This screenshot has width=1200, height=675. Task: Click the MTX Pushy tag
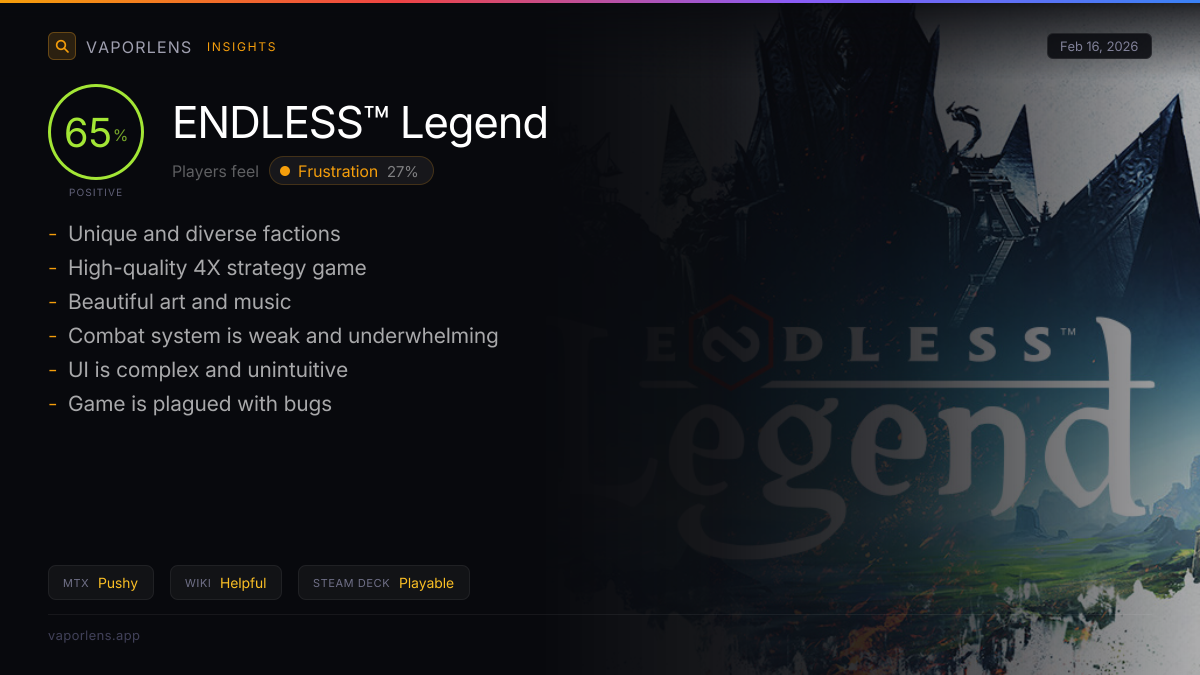click(101, 583)
